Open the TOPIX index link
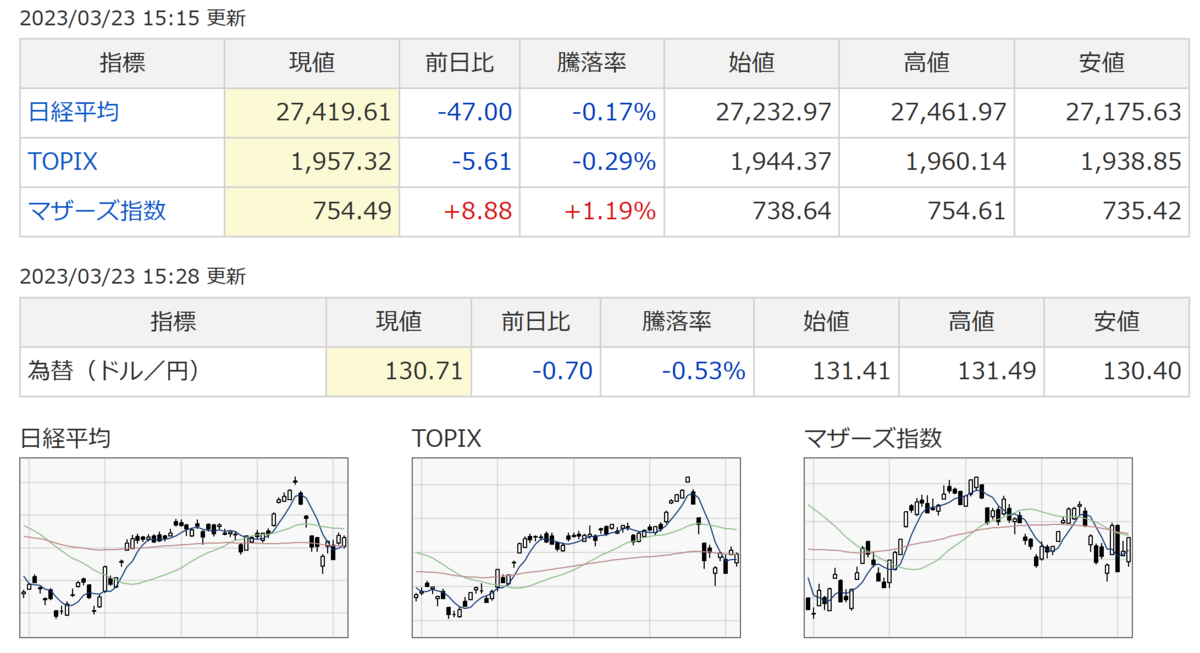Image resolution: width=1200 pixels, height=653 pixels. [62, 161]
